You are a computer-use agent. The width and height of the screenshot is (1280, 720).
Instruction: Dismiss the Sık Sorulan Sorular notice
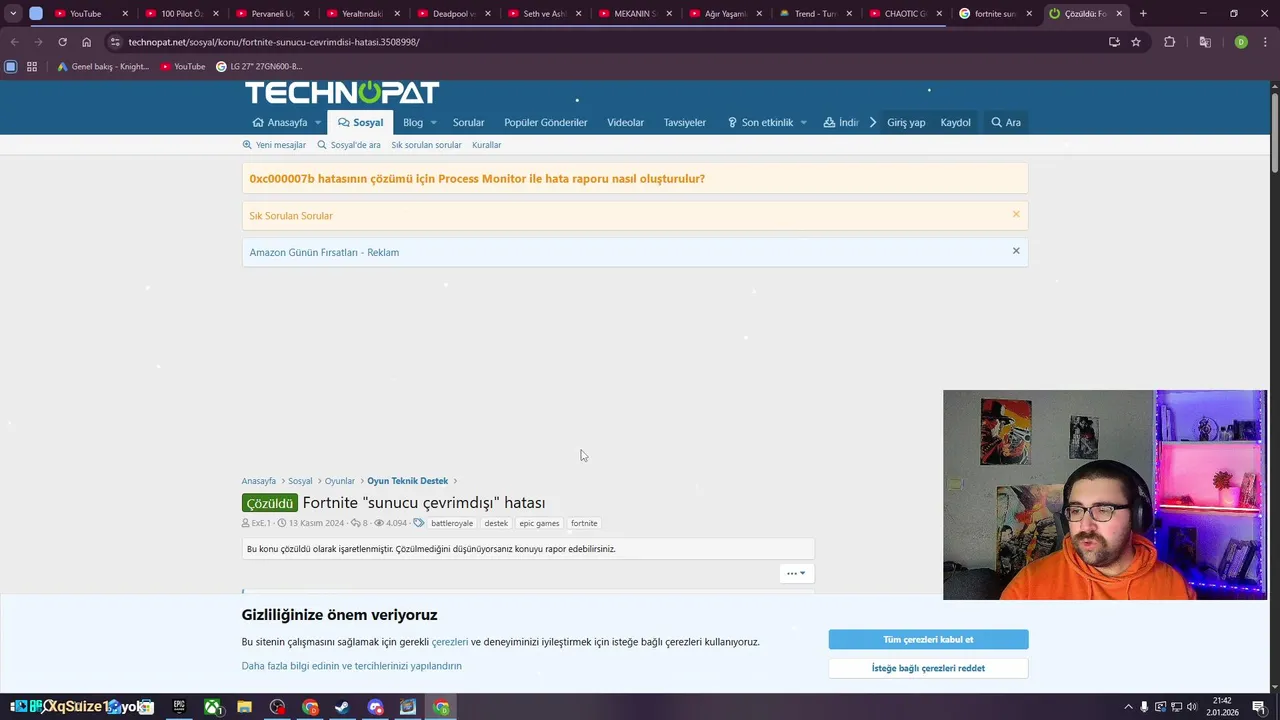(x=1016, y=214)
